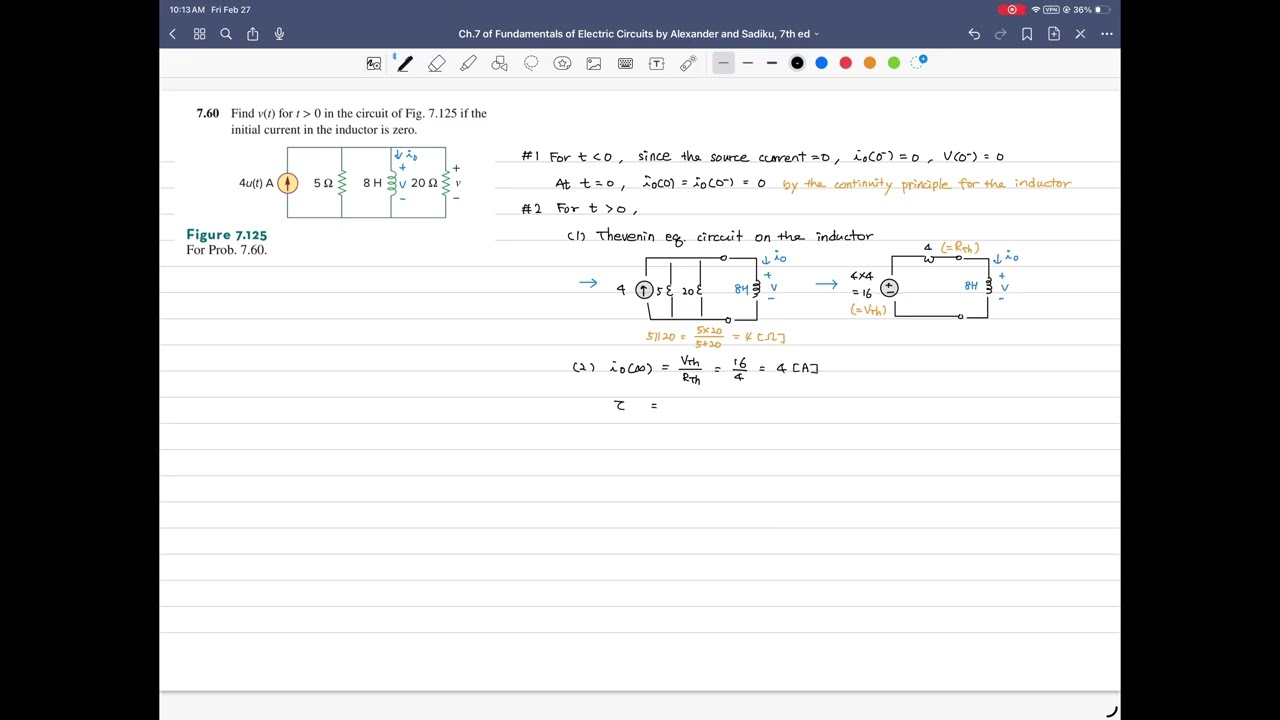Tap the handwritten 'Thevenin eq. circuit' line
The height and width of the screenshot is (720, 1280).
[720, 236]
